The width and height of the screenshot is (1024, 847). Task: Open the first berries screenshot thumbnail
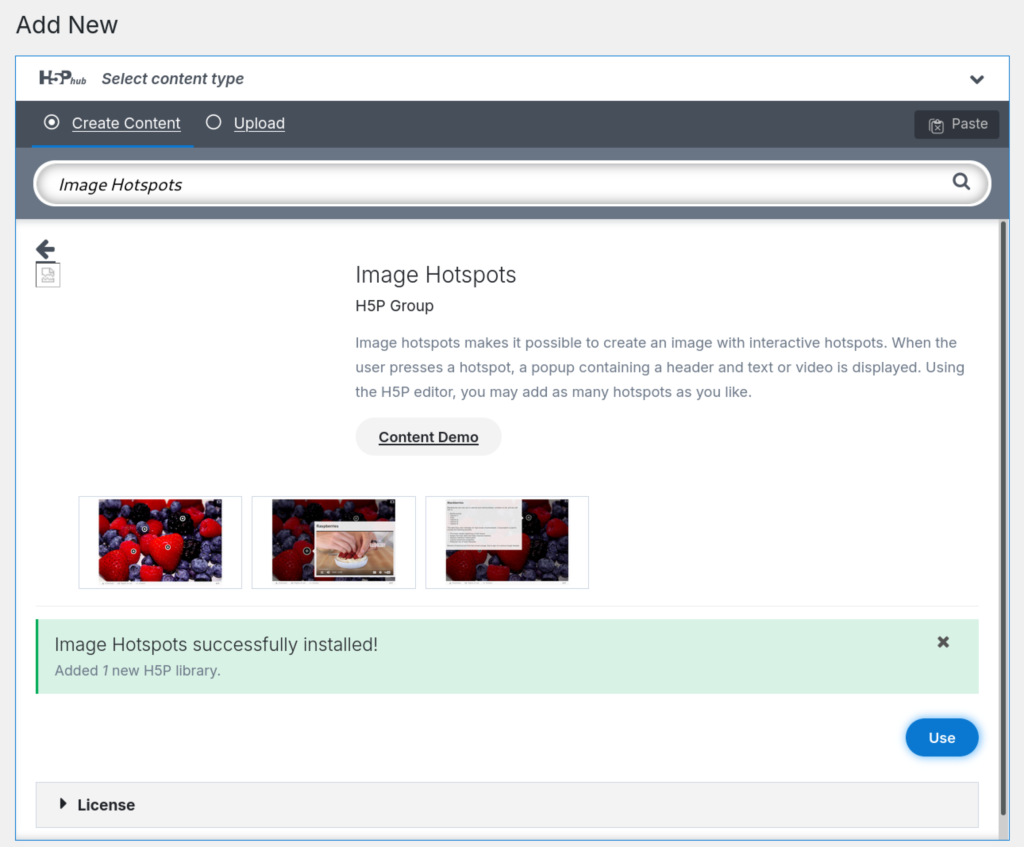160,542
